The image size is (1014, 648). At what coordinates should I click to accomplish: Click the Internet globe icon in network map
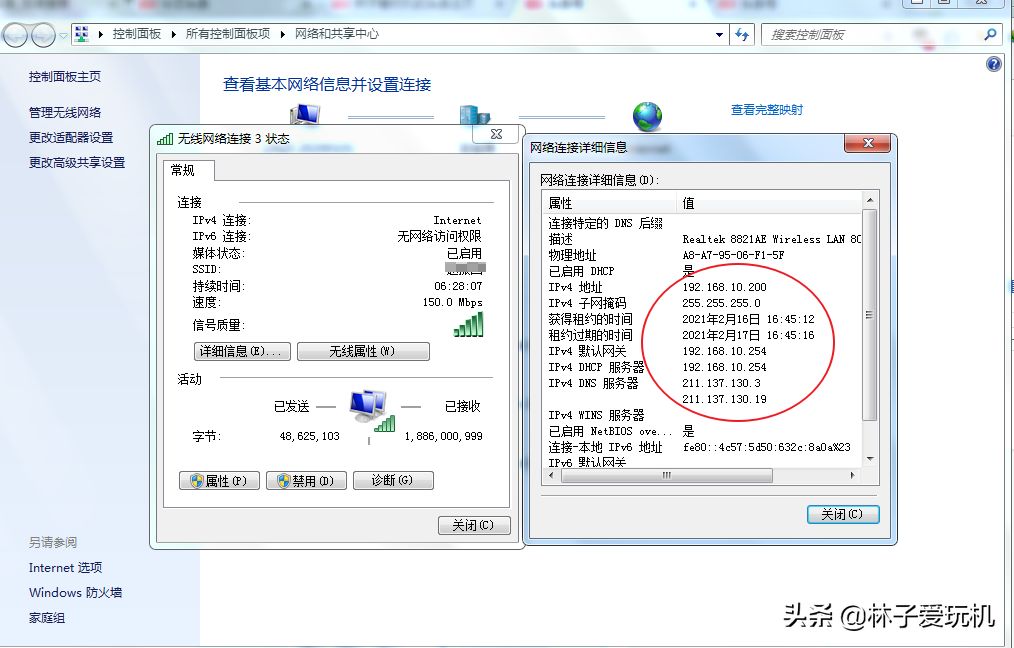(x=647, y=116)
